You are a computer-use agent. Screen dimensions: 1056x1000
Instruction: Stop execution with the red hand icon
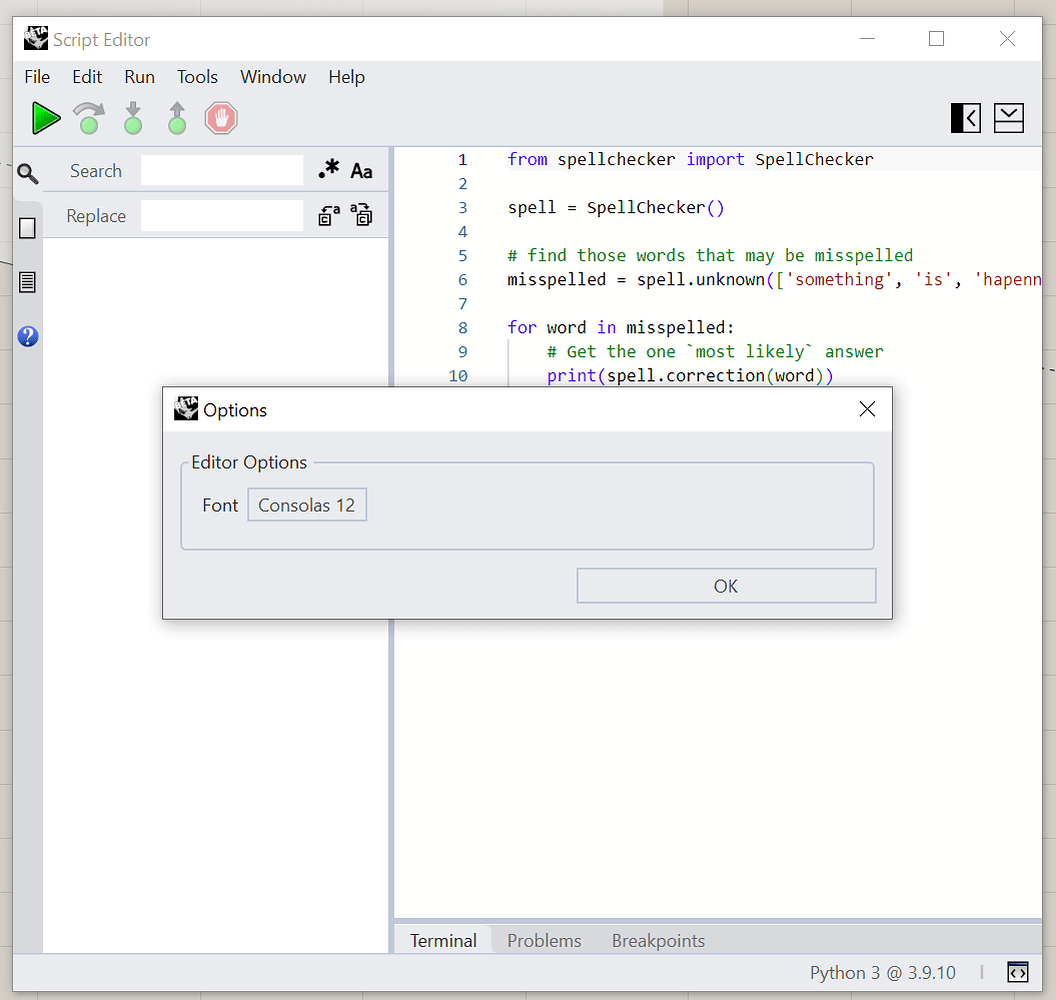click(x=220, y=117)
